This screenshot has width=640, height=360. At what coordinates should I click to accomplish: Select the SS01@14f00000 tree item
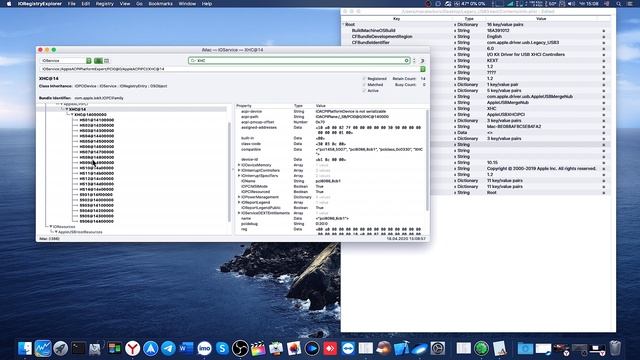(x=96, y=195)
